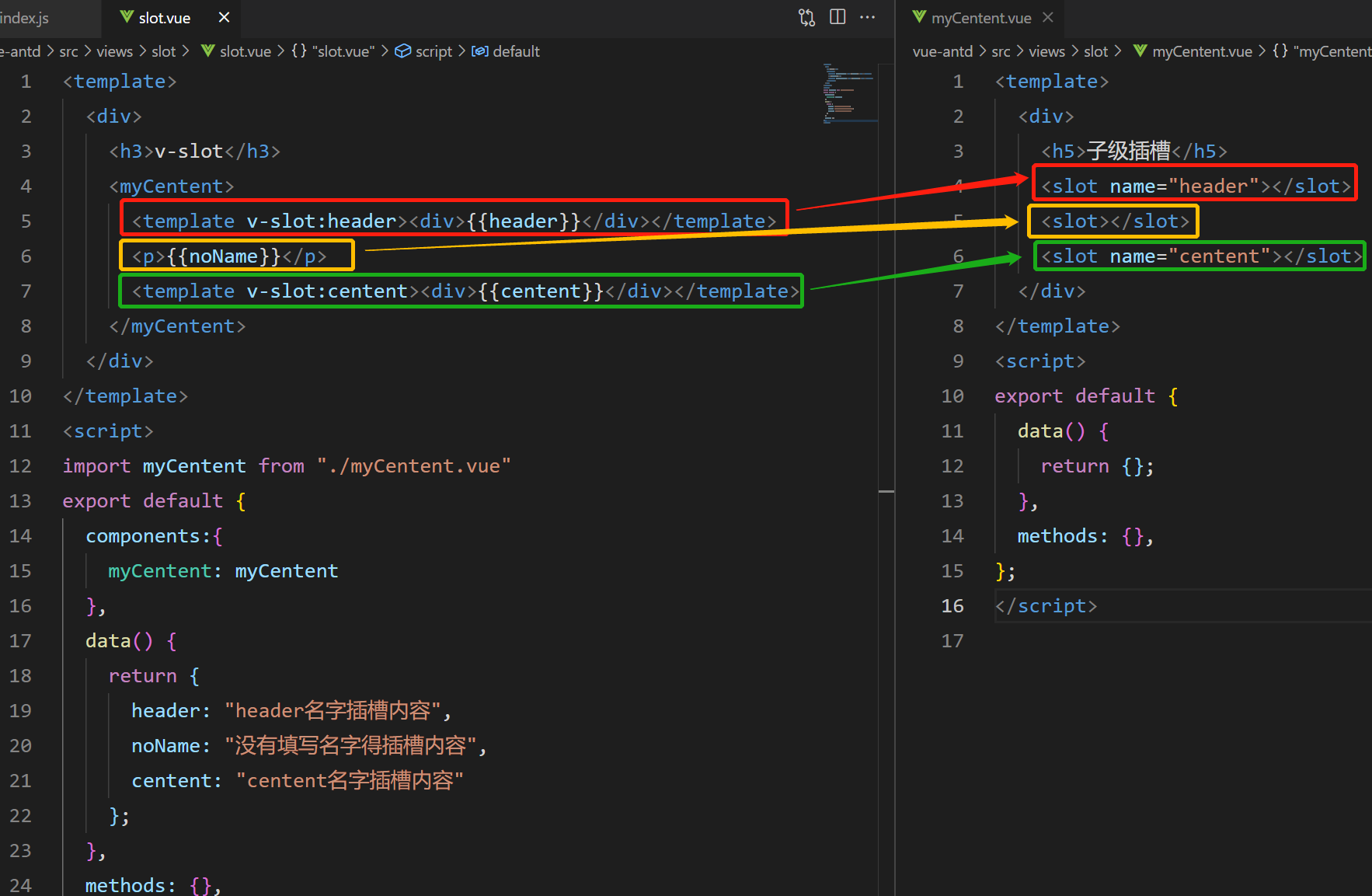
Task: Open the myCentent.vue file breadcrumb
Action: (x=1202, y=51)
